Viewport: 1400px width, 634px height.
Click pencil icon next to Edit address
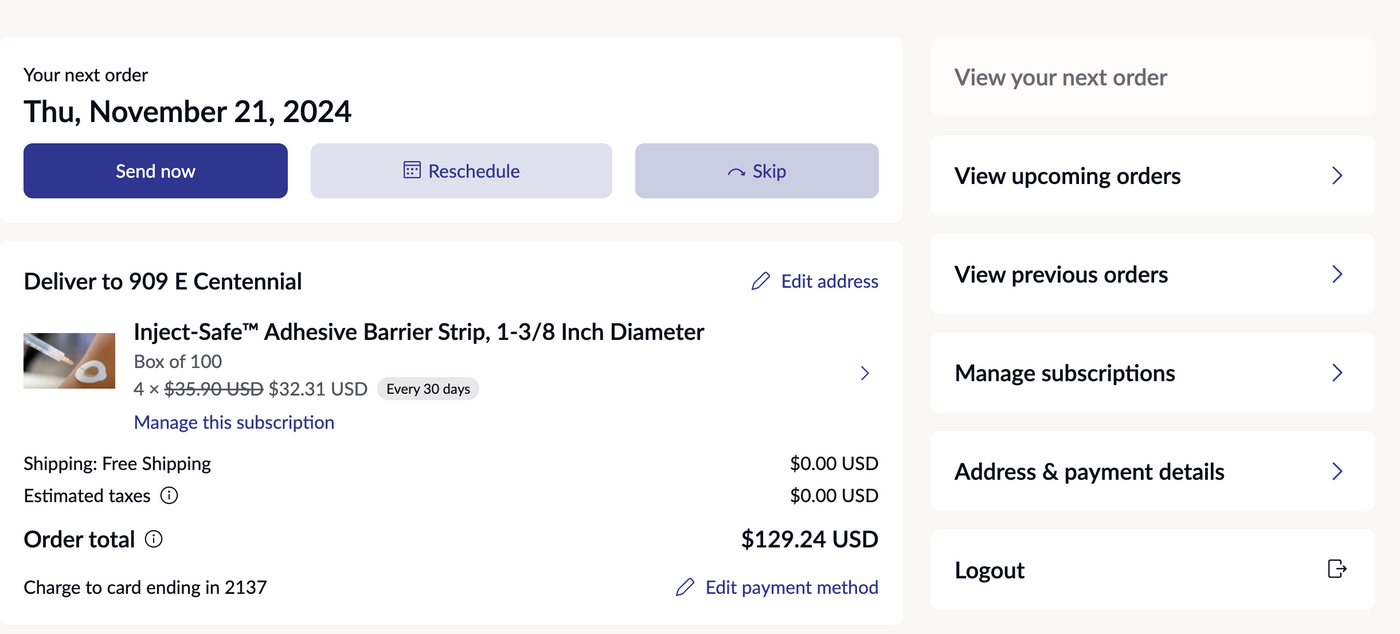pyautogui.click(x=761, y=282)
